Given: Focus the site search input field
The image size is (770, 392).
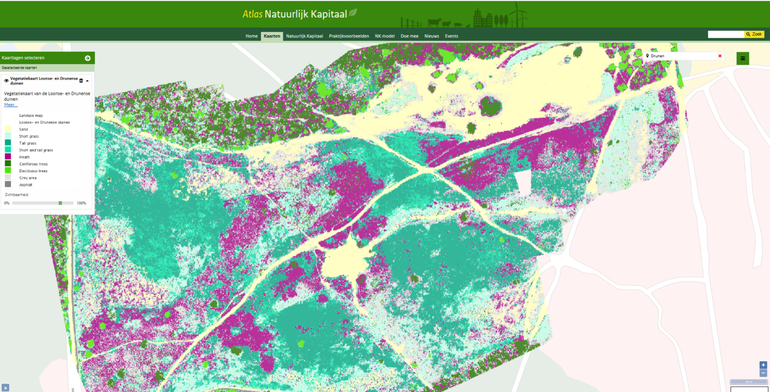Looking at the screenshot, I should pos(726,34).
